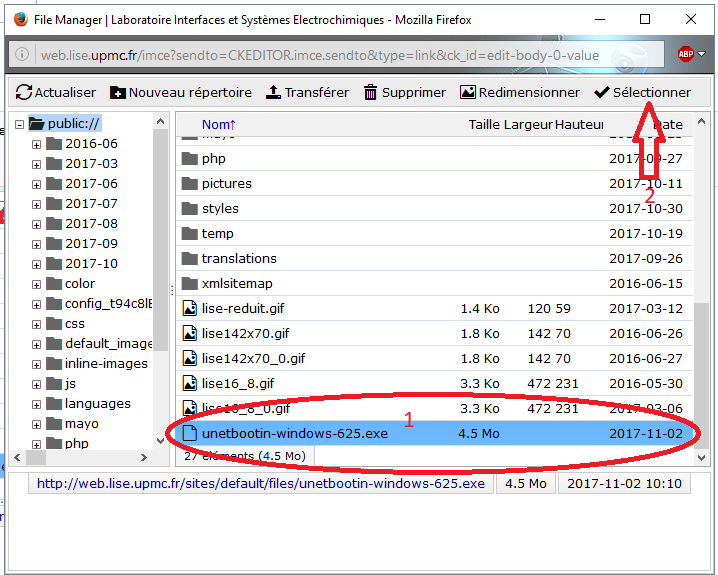718x575 pixels.
Task: Expand the languages folder node
Action: pos(36,405)
